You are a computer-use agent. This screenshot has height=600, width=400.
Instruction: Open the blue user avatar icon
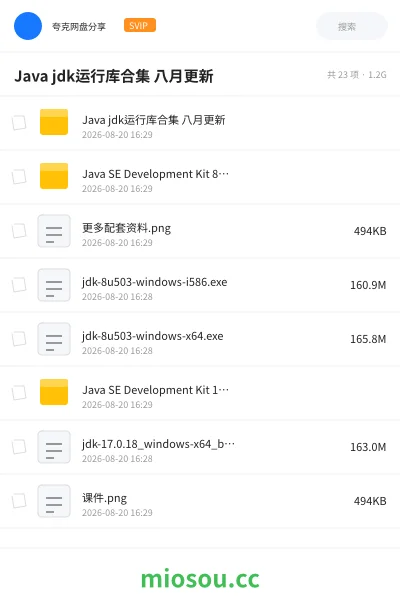28,26
